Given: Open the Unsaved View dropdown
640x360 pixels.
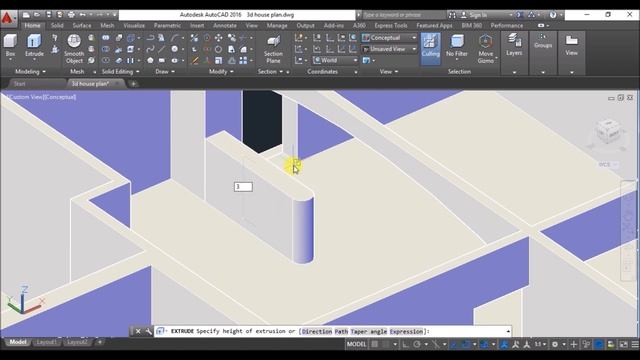Looking at the screenshot, I should (x=389, y=49).
